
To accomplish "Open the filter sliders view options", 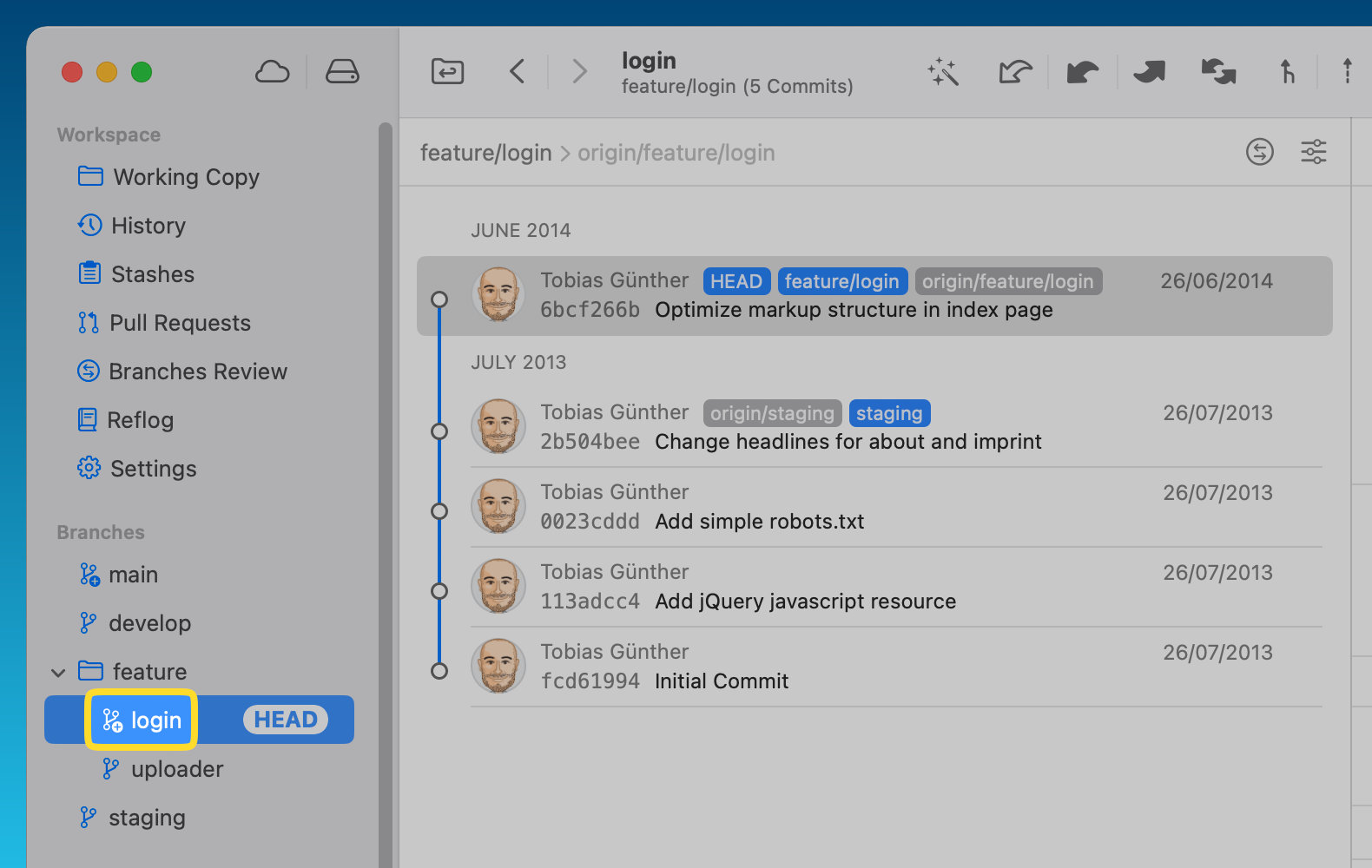I will point(1313,152).
